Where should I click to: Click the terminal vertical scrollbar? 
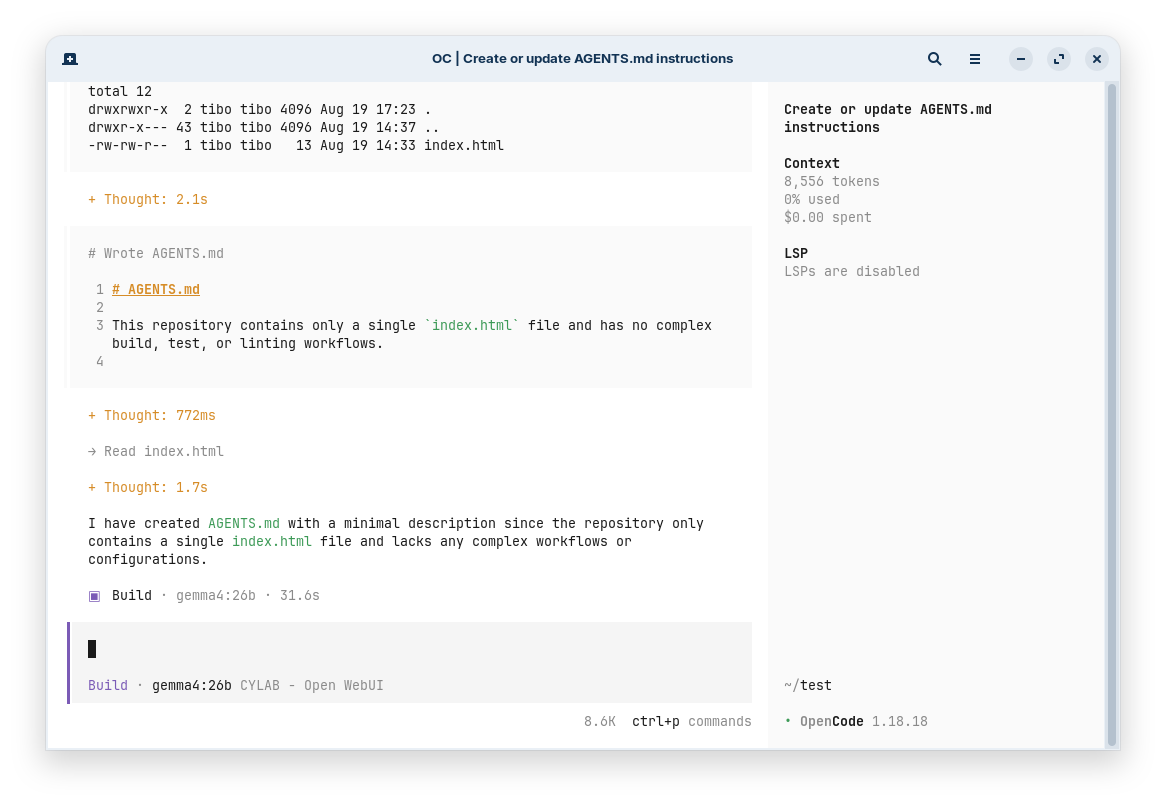tap(1112, 414)
